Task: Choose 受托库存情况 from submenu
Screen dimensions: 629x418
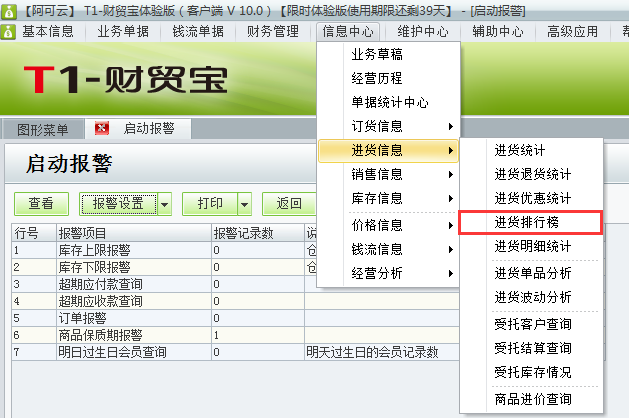Action: point(531,372)
